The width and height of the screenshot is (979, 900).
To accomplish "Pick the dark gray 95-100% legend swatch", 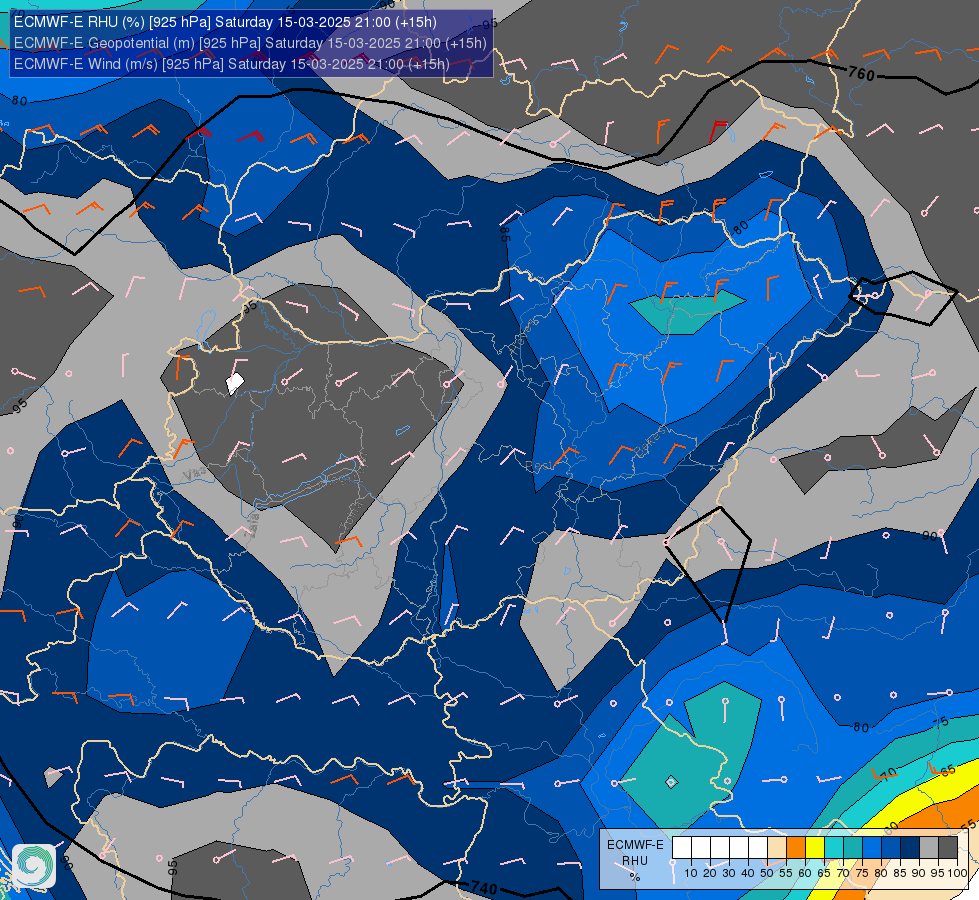I will pos(948,848).
